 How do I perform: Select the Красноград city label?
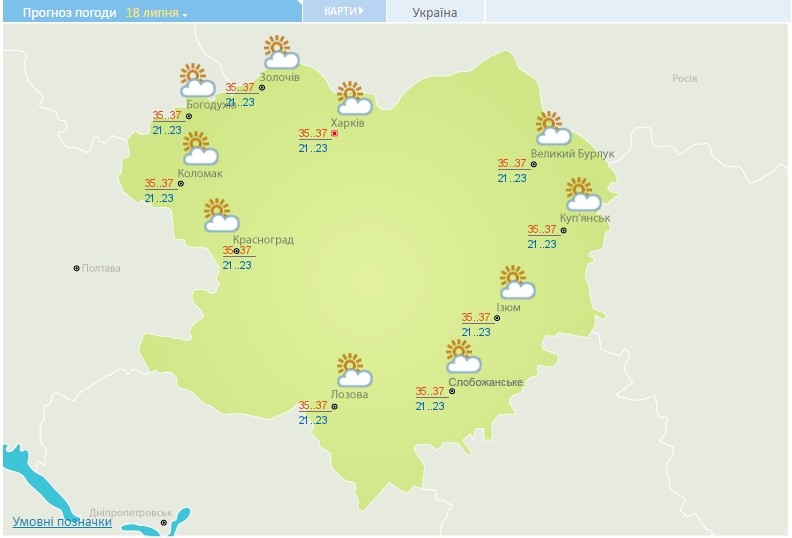tap(263, 239)
